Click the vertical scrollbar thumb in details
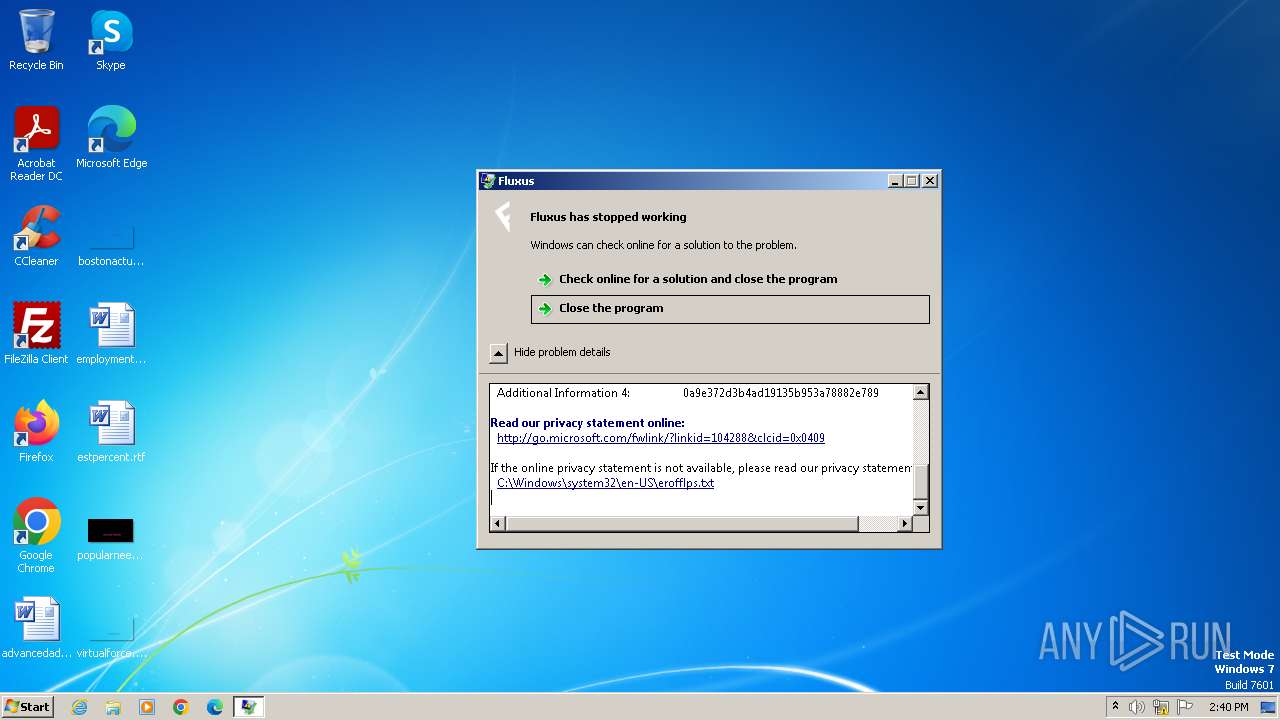This screenshot has height=720, width=1280. [921, 482]
